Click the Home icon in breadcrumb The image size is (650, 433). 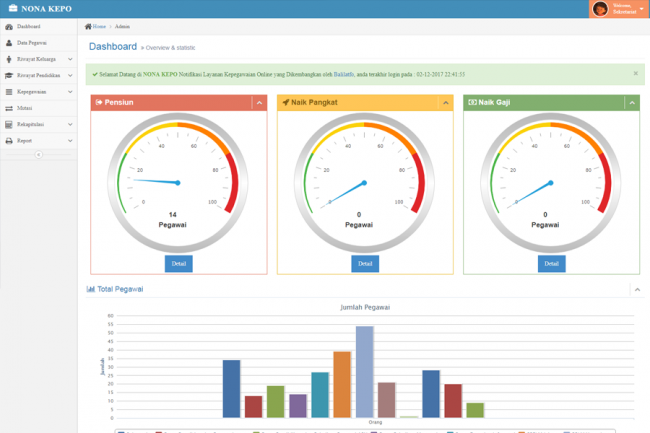pos(88,26)
